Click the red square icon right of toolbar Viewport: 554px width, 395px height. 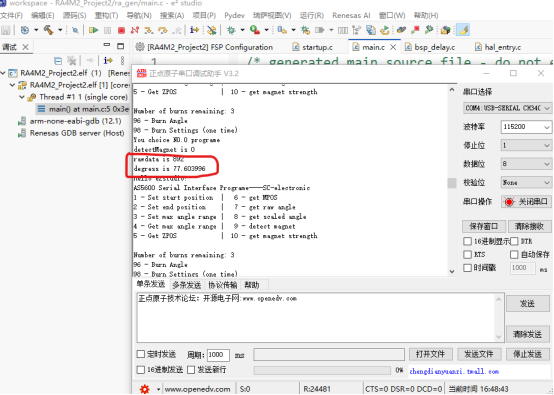415,30
